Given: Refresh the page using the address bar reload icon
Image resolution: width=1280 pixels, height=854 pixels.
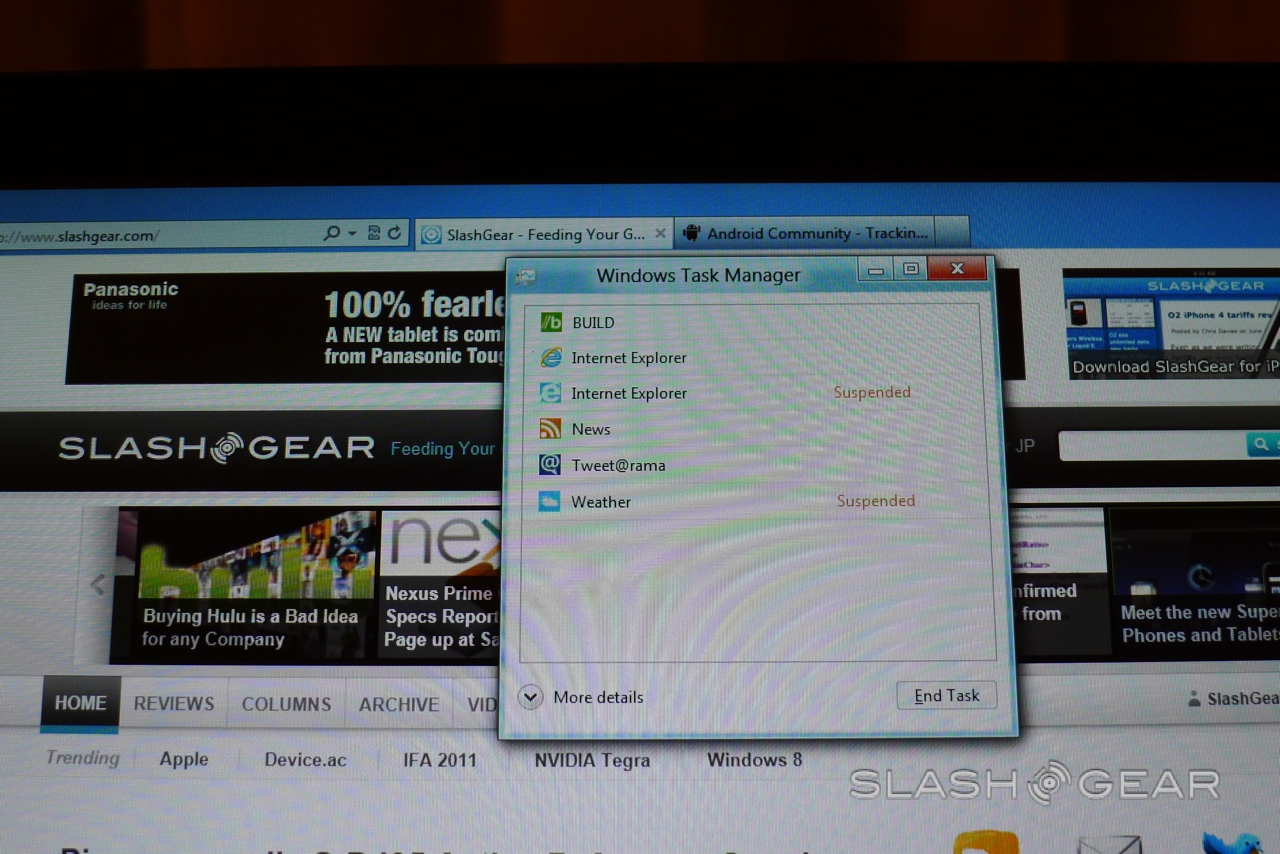Looking at the screenshot, I should coord(394,233).
